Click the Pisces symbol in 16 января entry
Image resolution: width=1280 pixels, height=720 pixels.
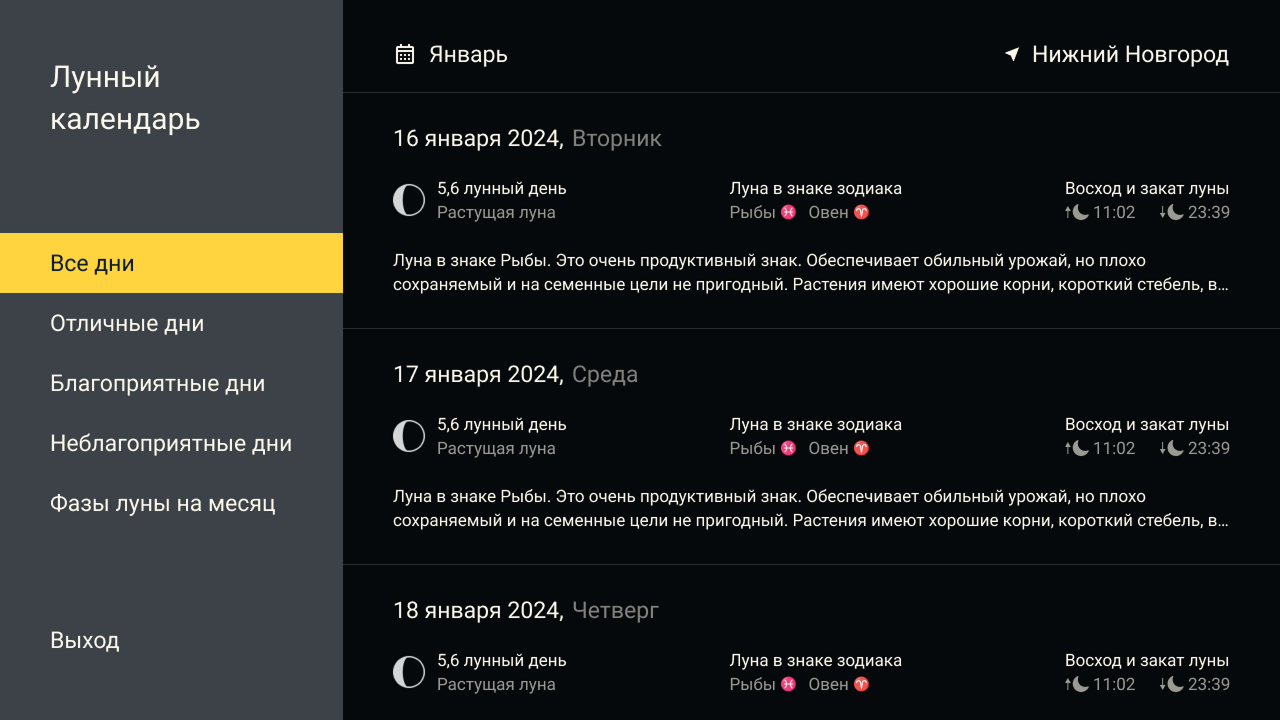[789, 212]
